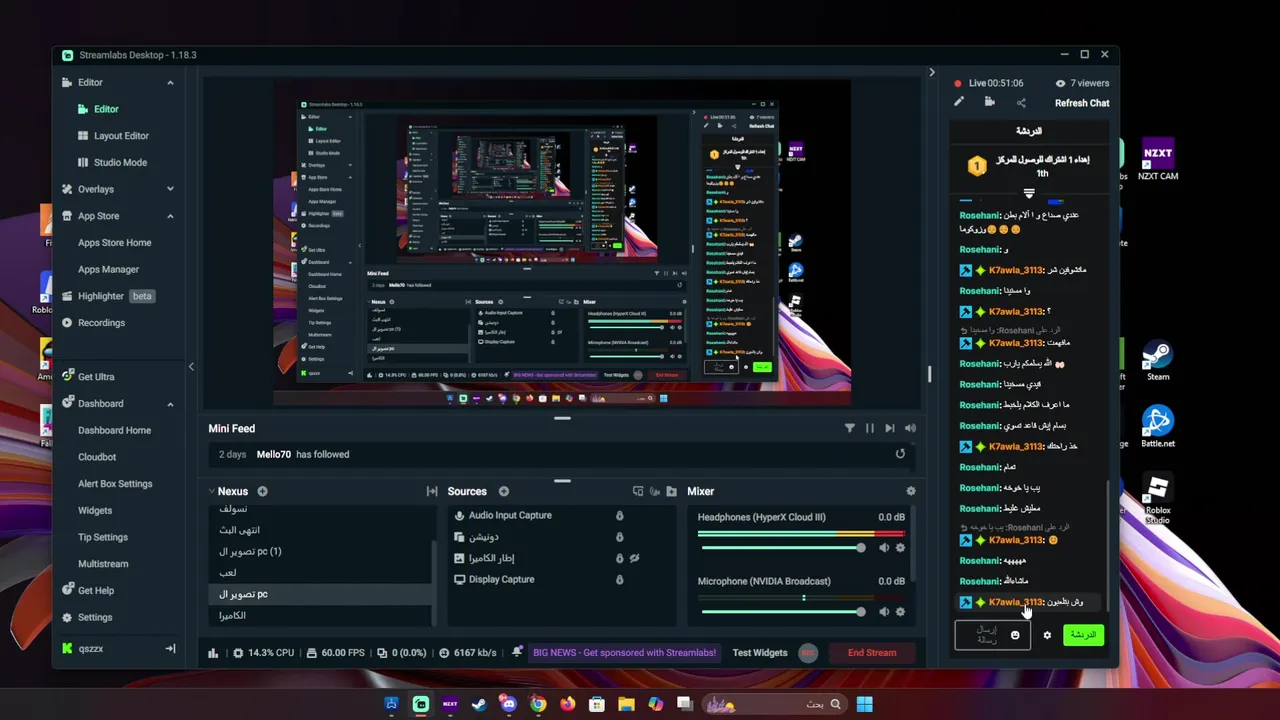Open the chat emoji picker
This screenshot has height=720, width=1280.
coord(1015,635)
